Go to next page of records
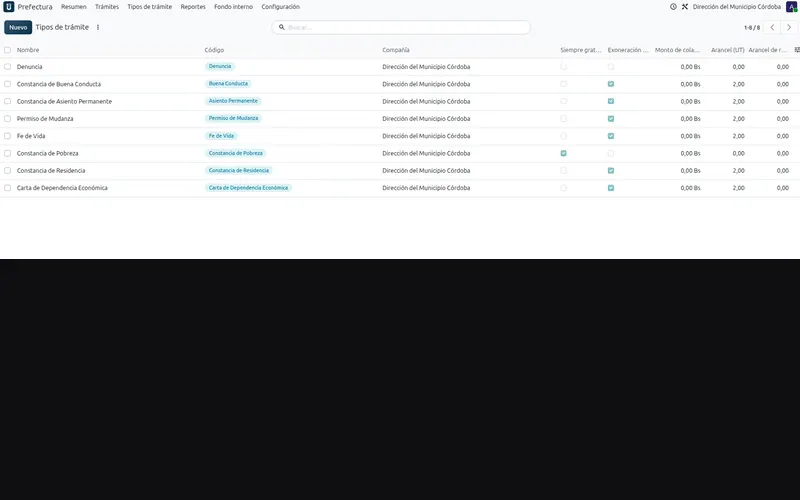This screenshot has width=800, height=500. coord(789,27)
